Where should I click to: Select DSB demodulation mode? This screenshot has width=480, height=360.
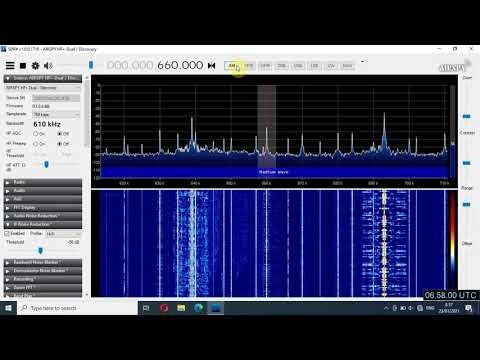(282, 66)
